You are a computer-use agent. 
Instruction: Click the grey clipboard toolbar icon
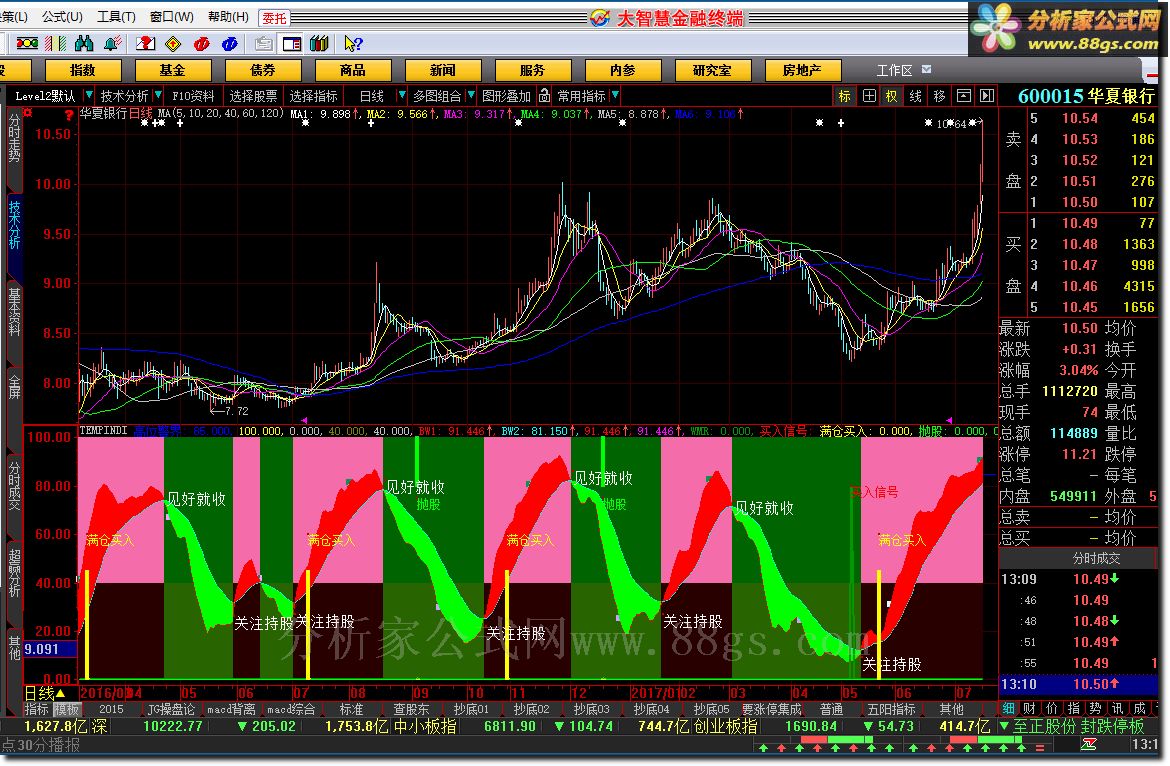(x=263, y=44)
